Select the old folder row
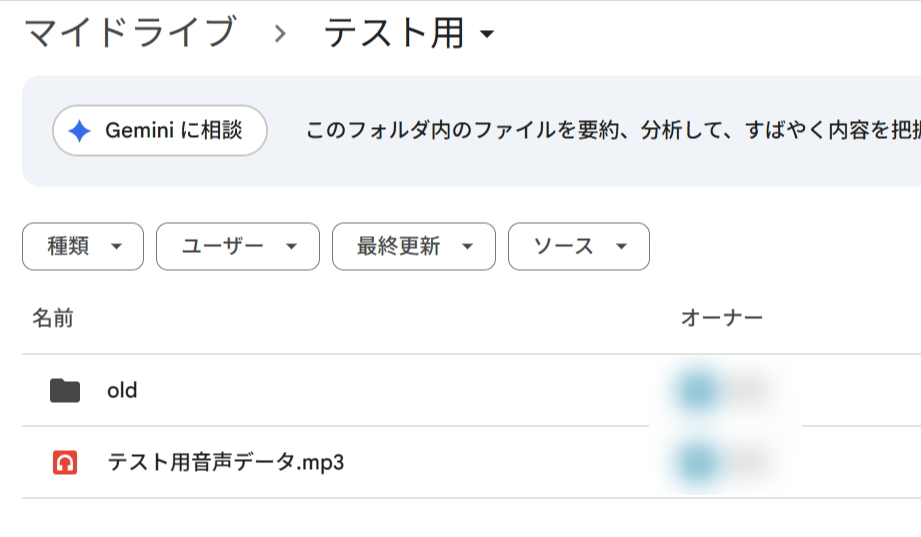 [x=472, y=391]
